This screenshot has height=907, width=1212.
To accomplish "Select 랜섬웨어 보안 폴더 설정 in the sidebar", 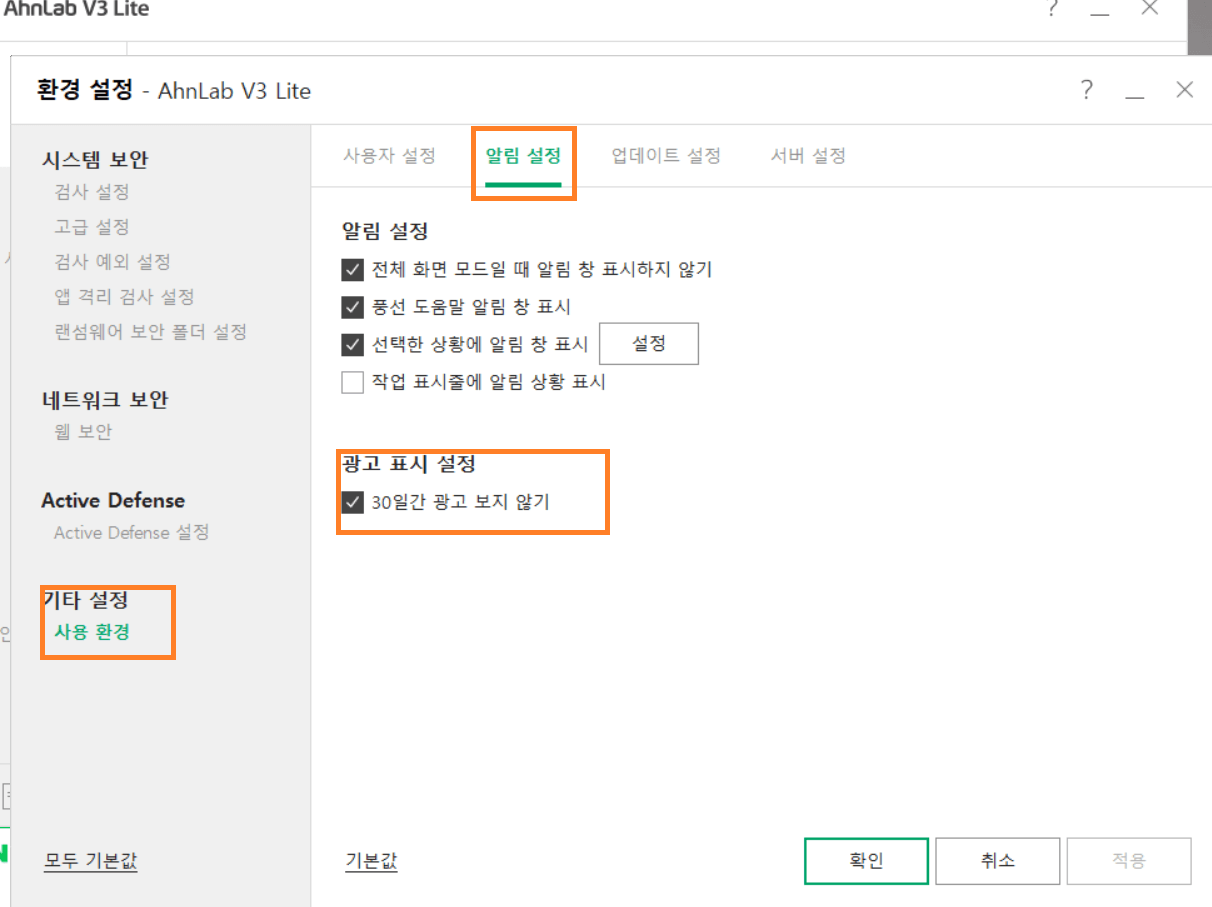I will [x=150, y=332].
